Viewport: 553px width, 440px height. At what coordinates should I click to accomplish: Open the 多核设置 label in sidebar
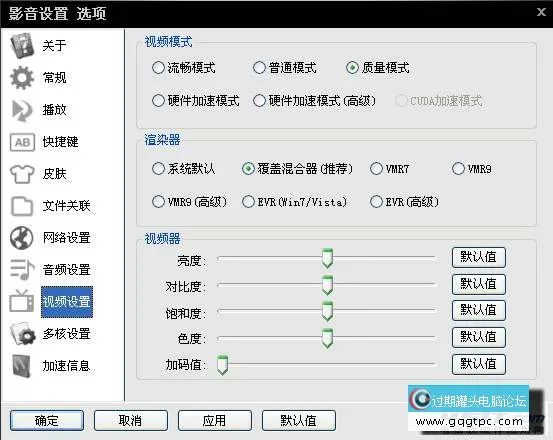[x=66, y=334]
